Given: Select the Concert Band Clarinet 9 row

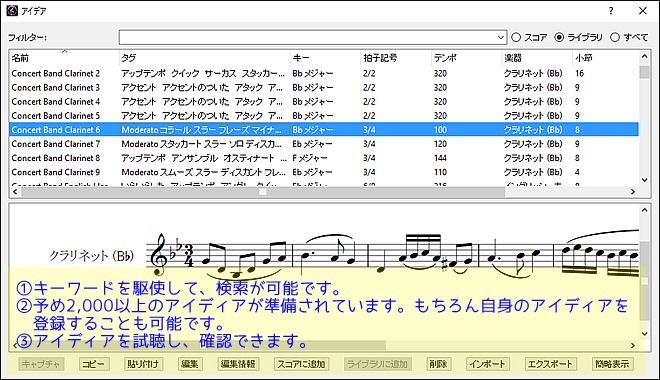Looking at the screenshot, I should pyautogui.click(x=324, y=172).
